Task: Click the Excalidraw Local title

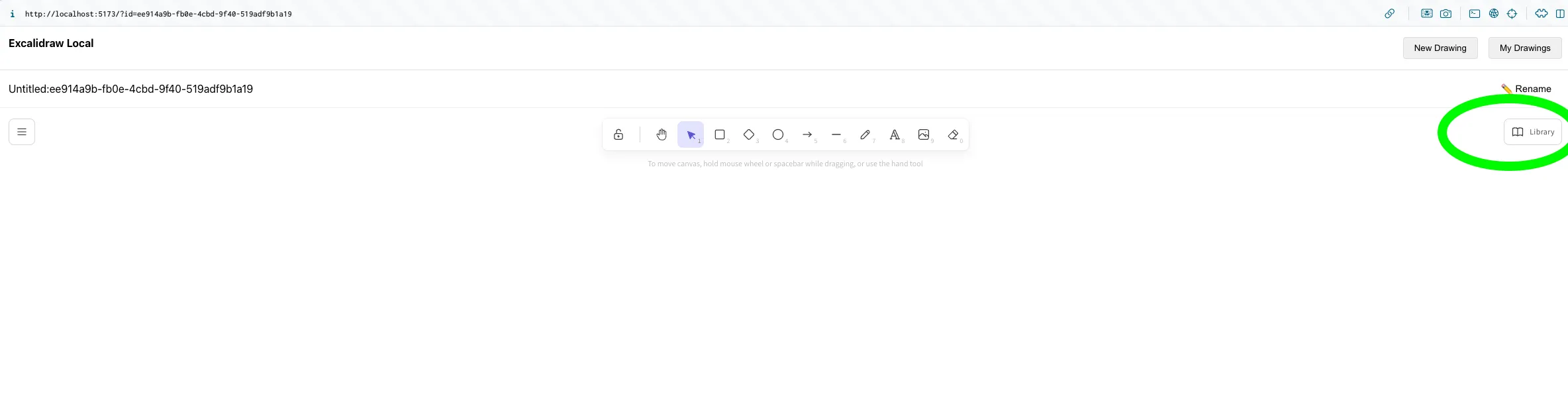Action: coord(51,43)
